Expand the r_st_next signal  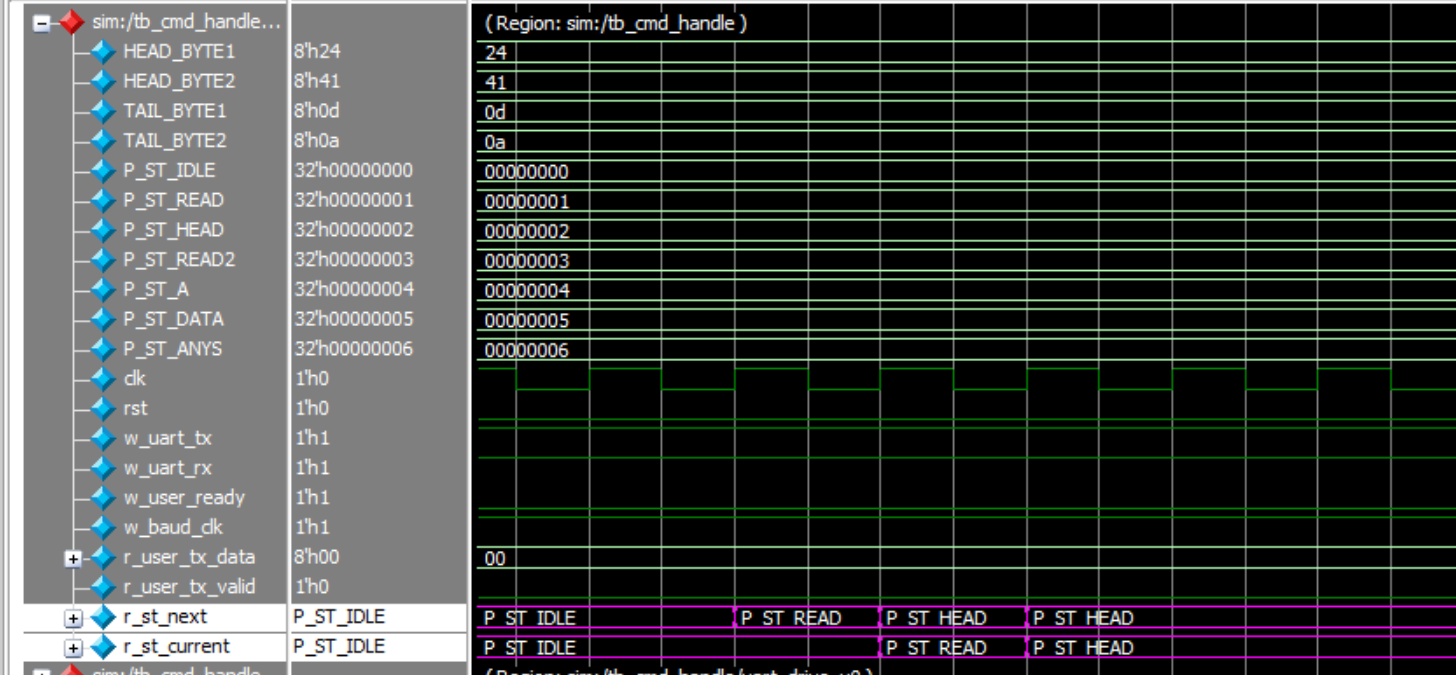(x=73, y=618)
